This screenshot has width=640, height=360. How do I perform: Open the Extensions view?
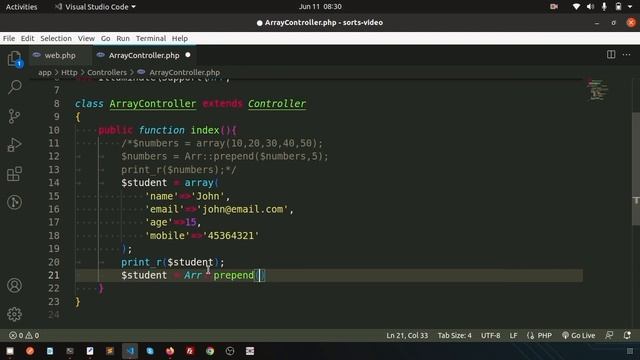15,174
